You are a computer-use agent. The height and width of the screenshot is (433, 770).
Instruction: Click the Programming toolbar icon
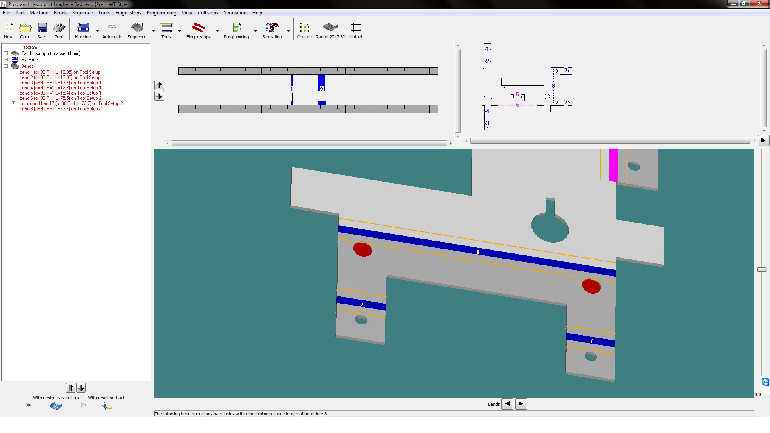click(236, 27)
